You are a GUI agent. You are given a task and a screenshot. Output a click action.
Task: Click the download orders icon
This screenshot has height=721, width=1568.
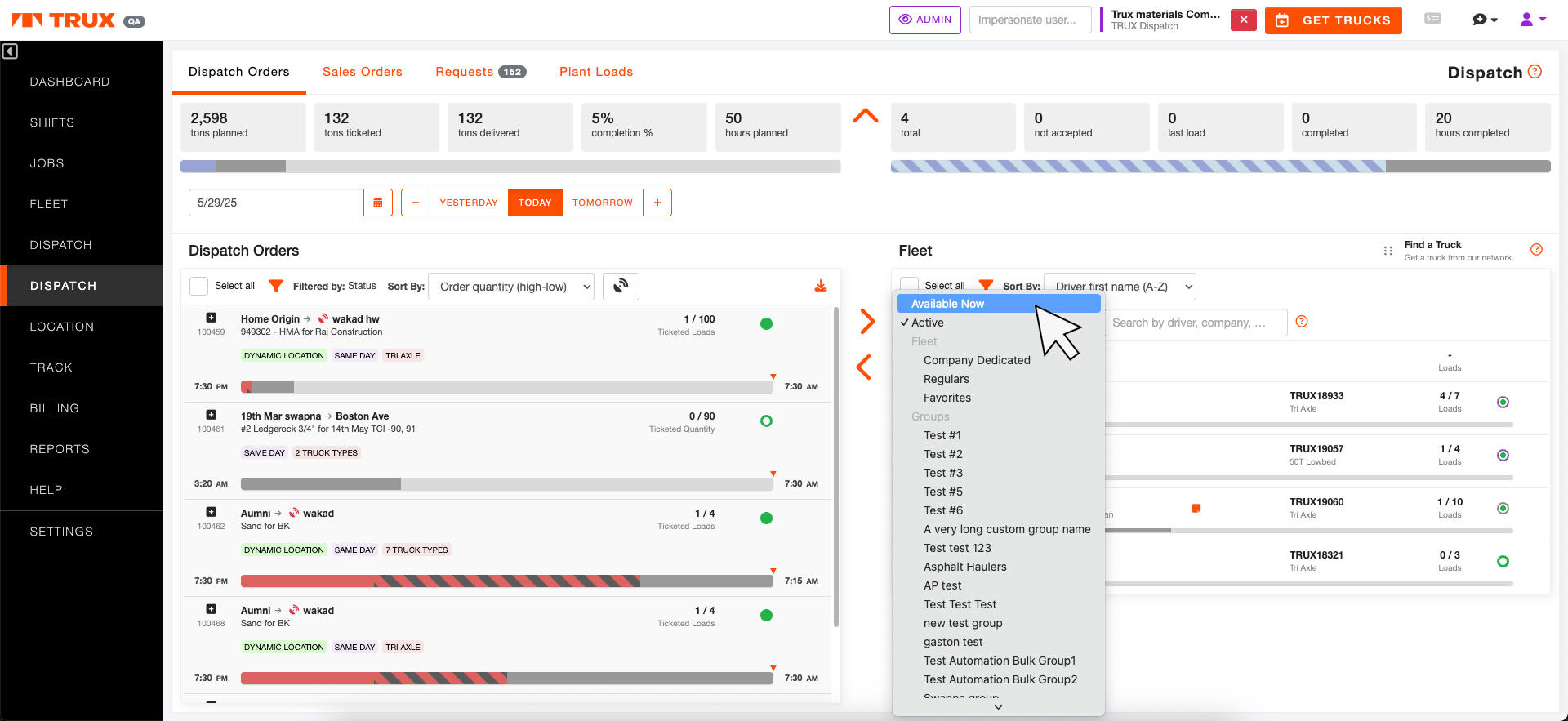click(x=820, y=286)
